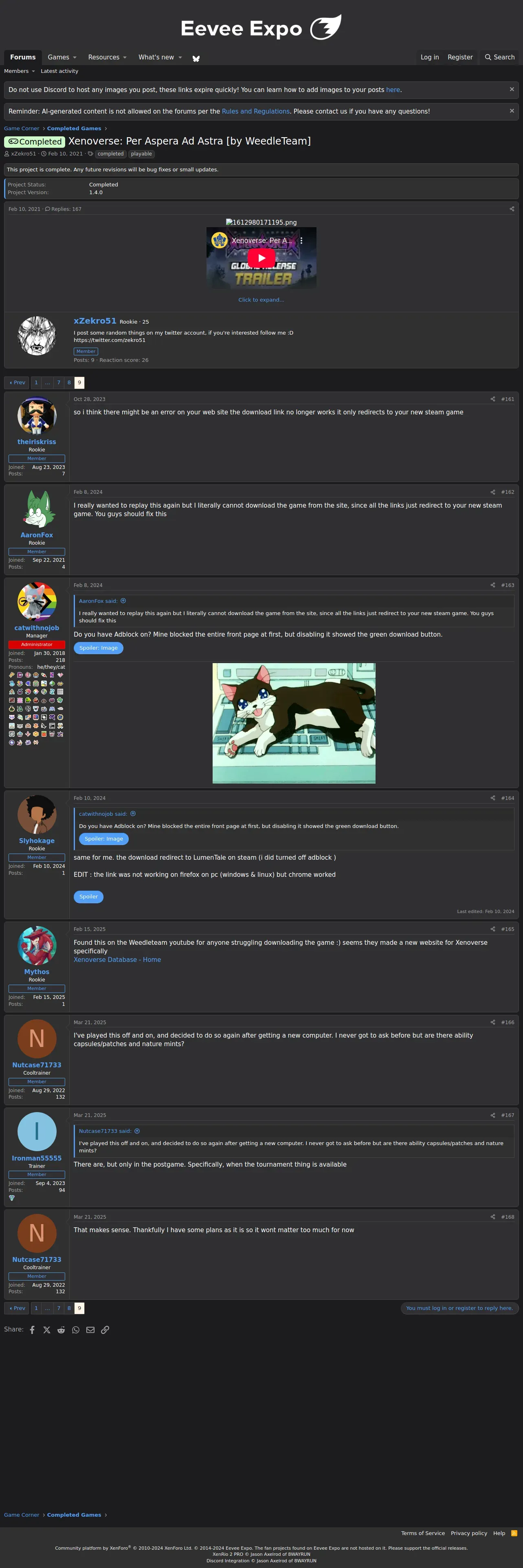Share thread on Facebook
The height and width of the screenshot is (1568, 523).
click(x=32, y=1330)
